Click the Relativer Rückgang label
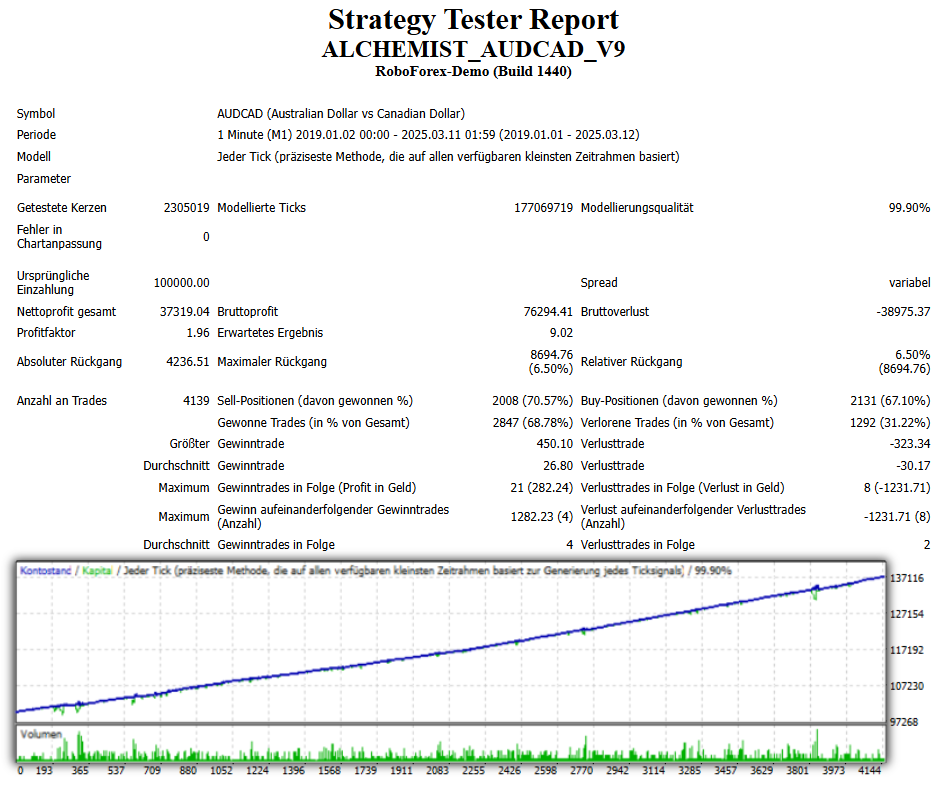The width and height of the screenshot is (938, 786). pos(631,362)
